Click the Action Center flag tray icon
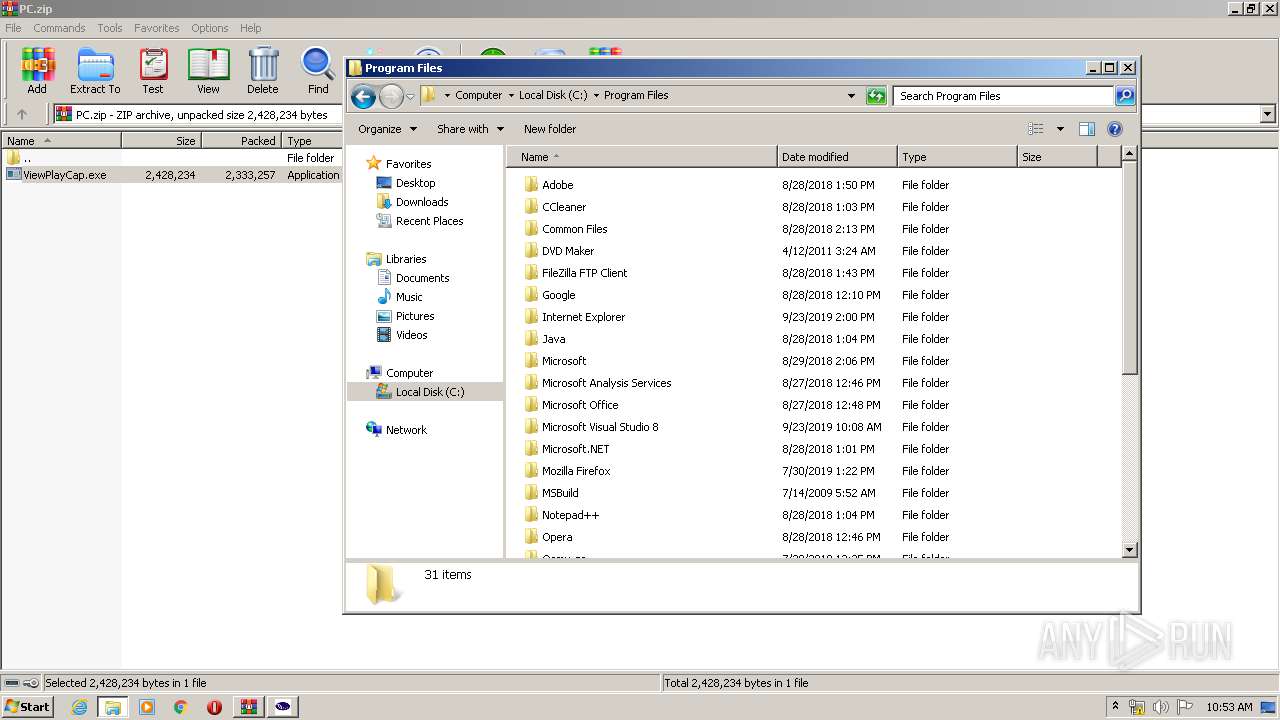Image resolution: width=1280 pixels, height=720 pixels. [x=1185, y=707]
